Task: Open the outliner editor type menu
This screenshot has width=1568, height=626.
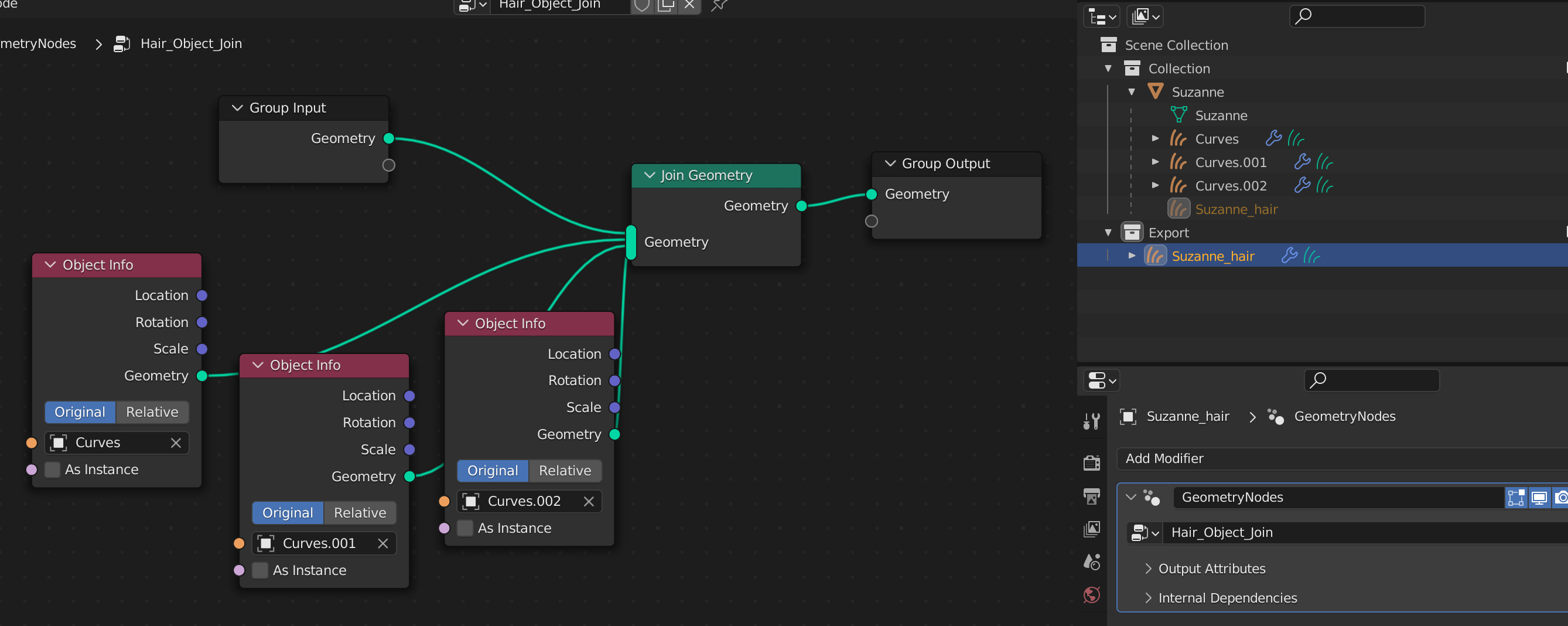Action: pos(1102,16)
